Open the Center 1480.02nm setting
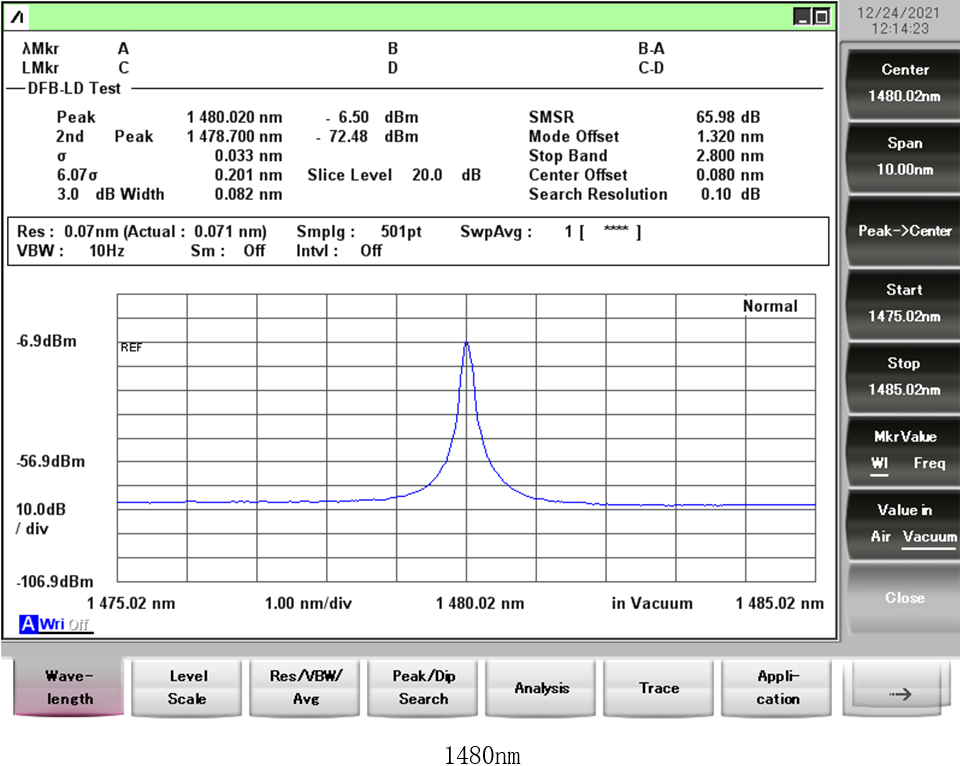This screenshot has height=766, width=960. 904,83
